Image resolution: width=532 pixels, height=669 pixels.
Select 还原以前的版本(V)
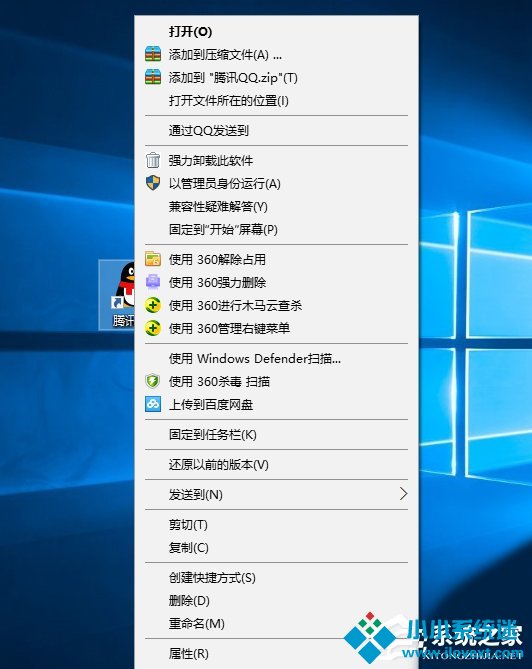click(276, 464)
